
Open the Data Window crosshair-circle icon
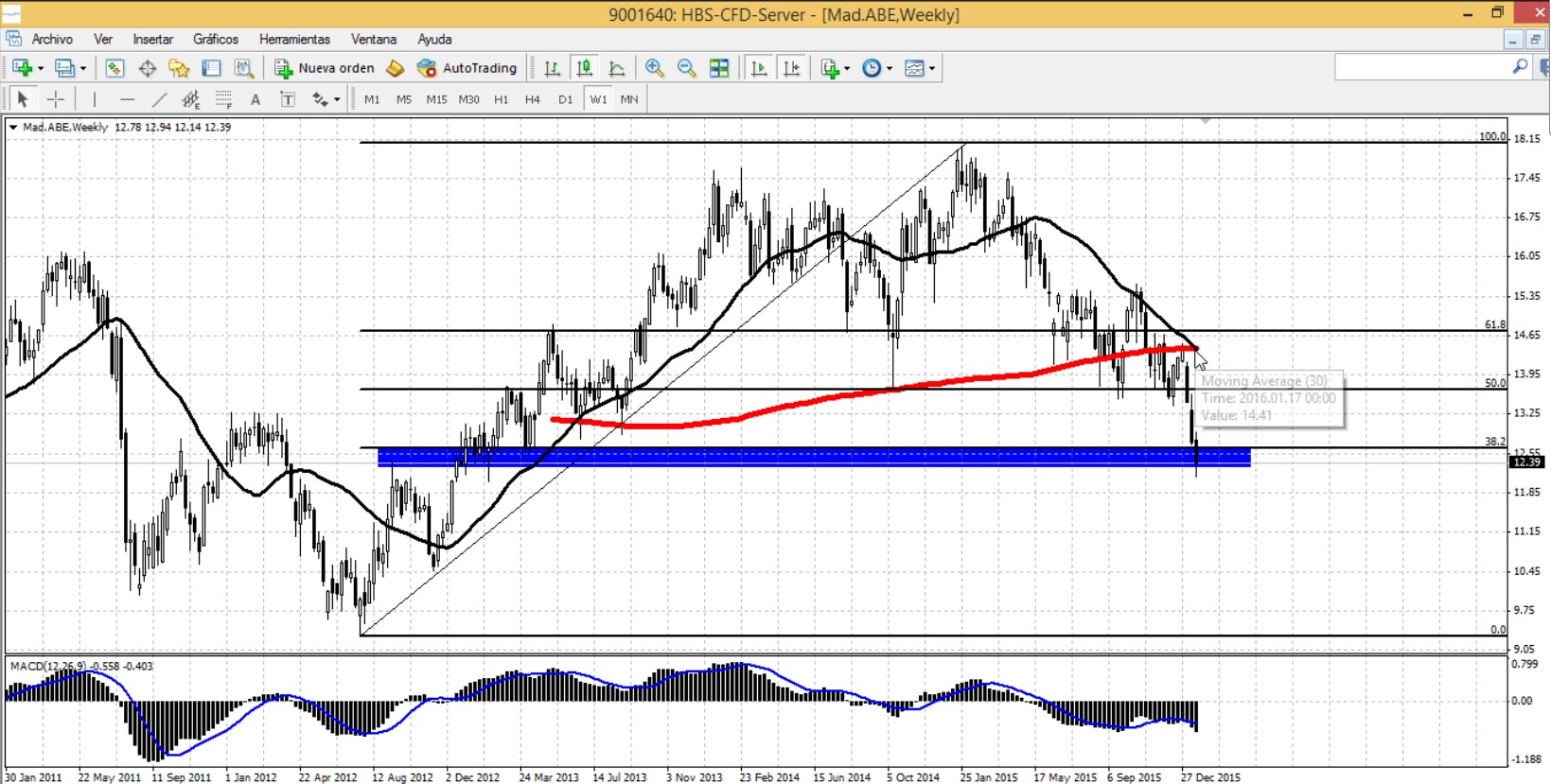147,68
